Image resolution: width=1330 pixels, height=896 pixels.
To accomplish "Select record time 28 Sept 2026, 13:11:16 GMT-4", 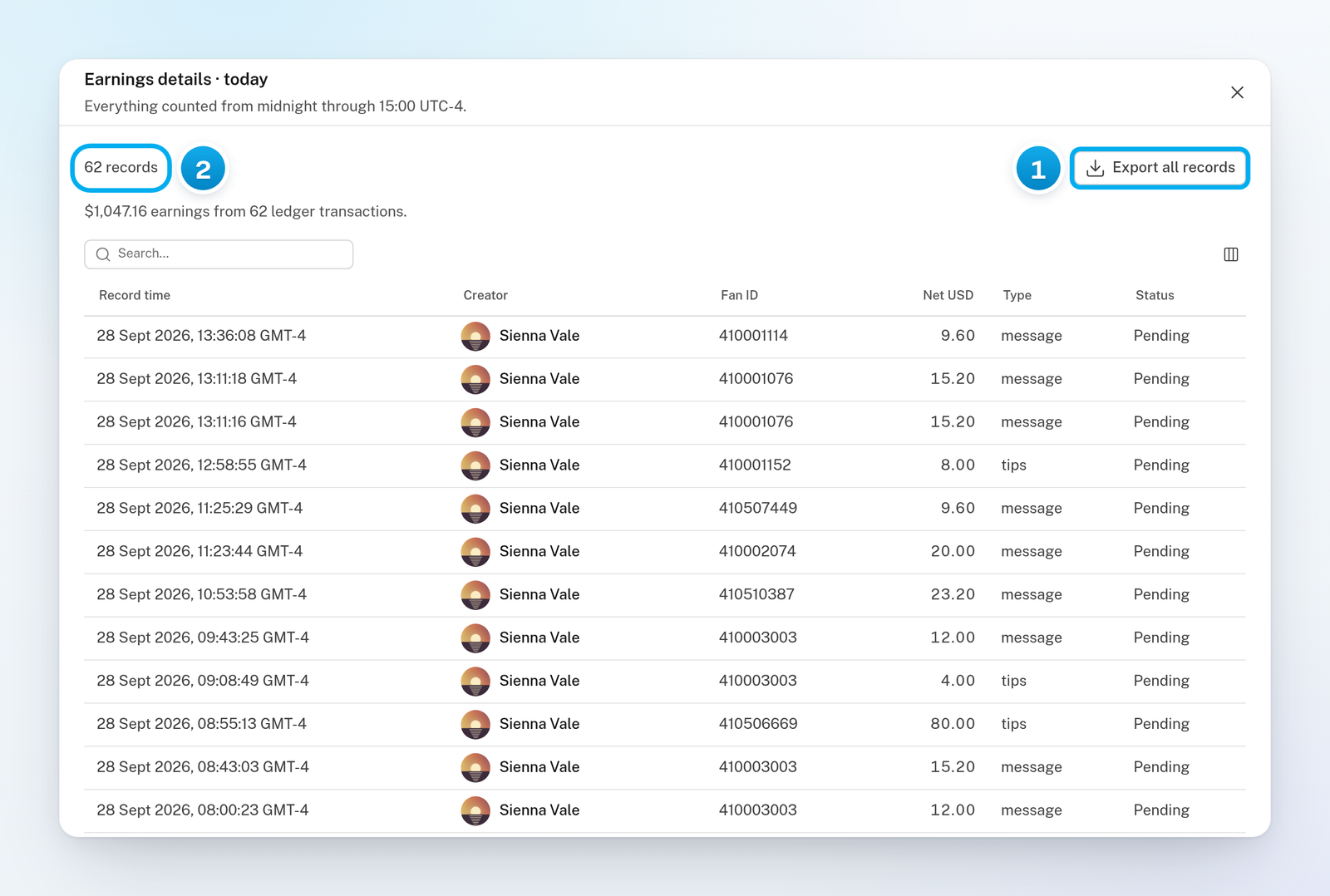I will pyautogui.click(x=197, y=422).
